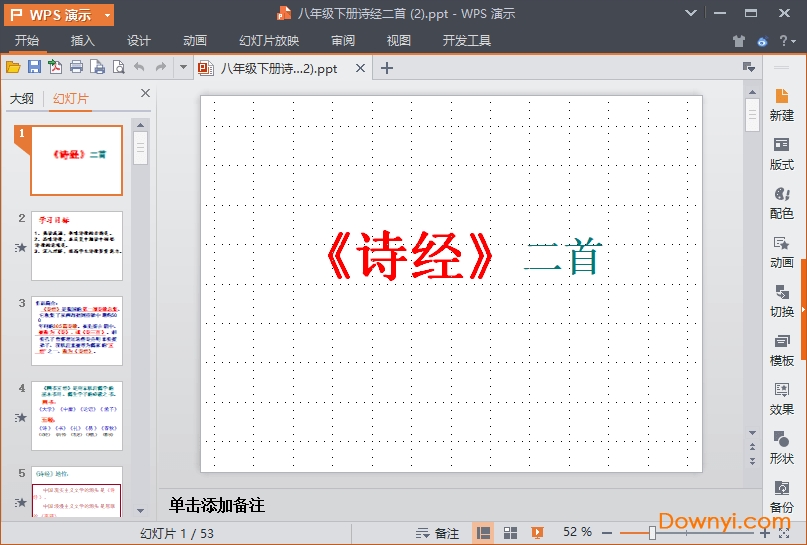Open the 模板 template sidebar icon
Screen dimensions: 807x545
tap(781, 350)
